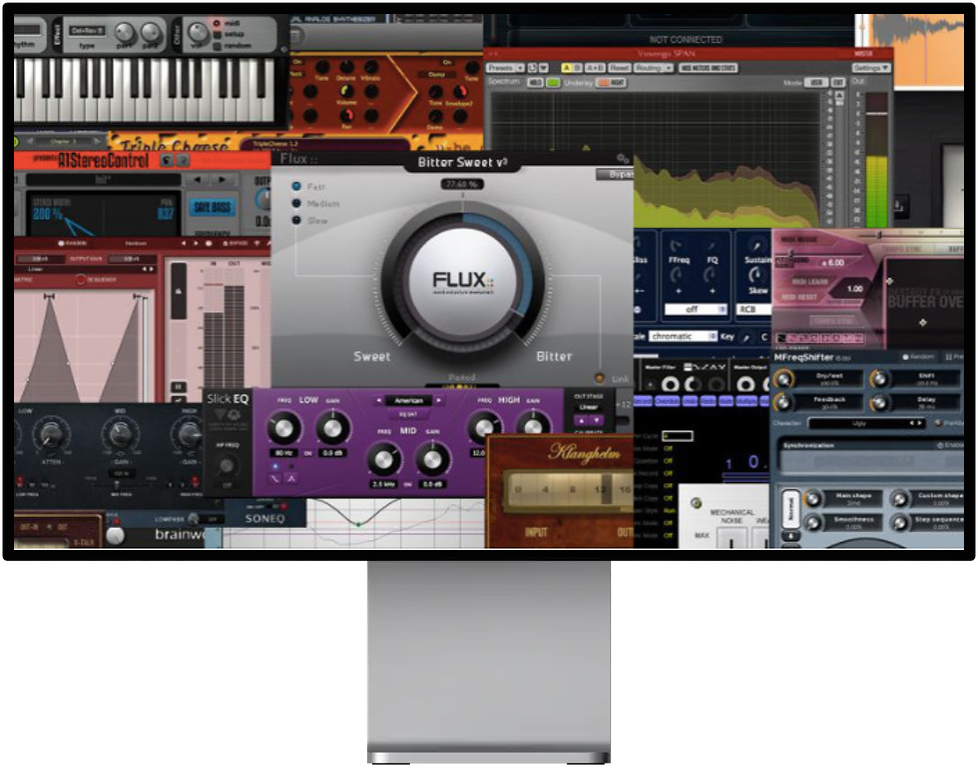Image resolution: width=978 pixels, height=768 pixels.
Task: Click the Dry/wet knob in MFreqShifter
Action: pyautogui.click(x=783, y=379)
